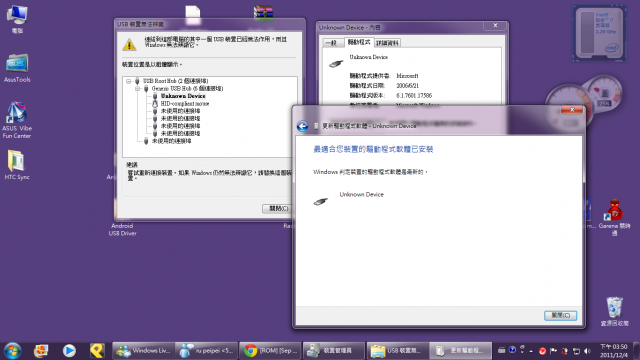Click the mouse icon beside HID-compliant mouse
Viewport: 640px width, 360px height.
pos(155,104)
